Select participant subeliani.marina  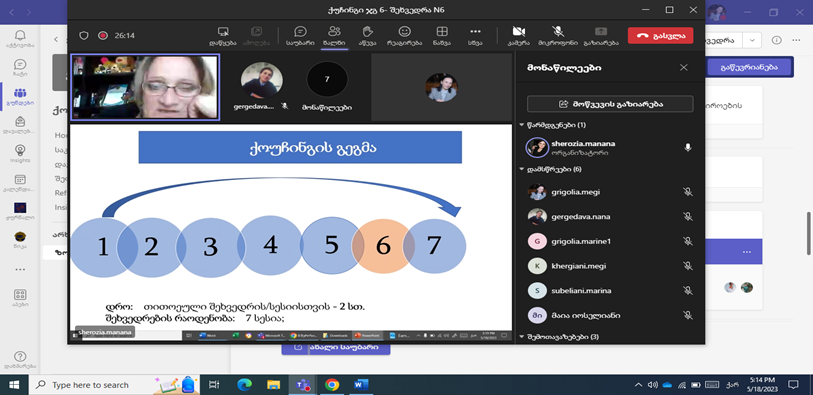(x=610, y=290)
